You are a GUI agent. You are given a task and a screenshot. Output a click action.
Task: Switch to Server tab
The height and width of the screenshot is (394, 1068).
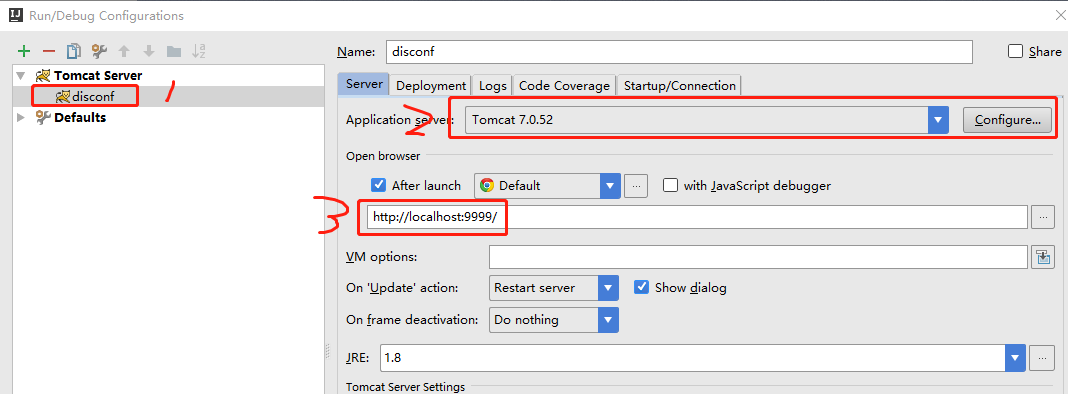364,85
